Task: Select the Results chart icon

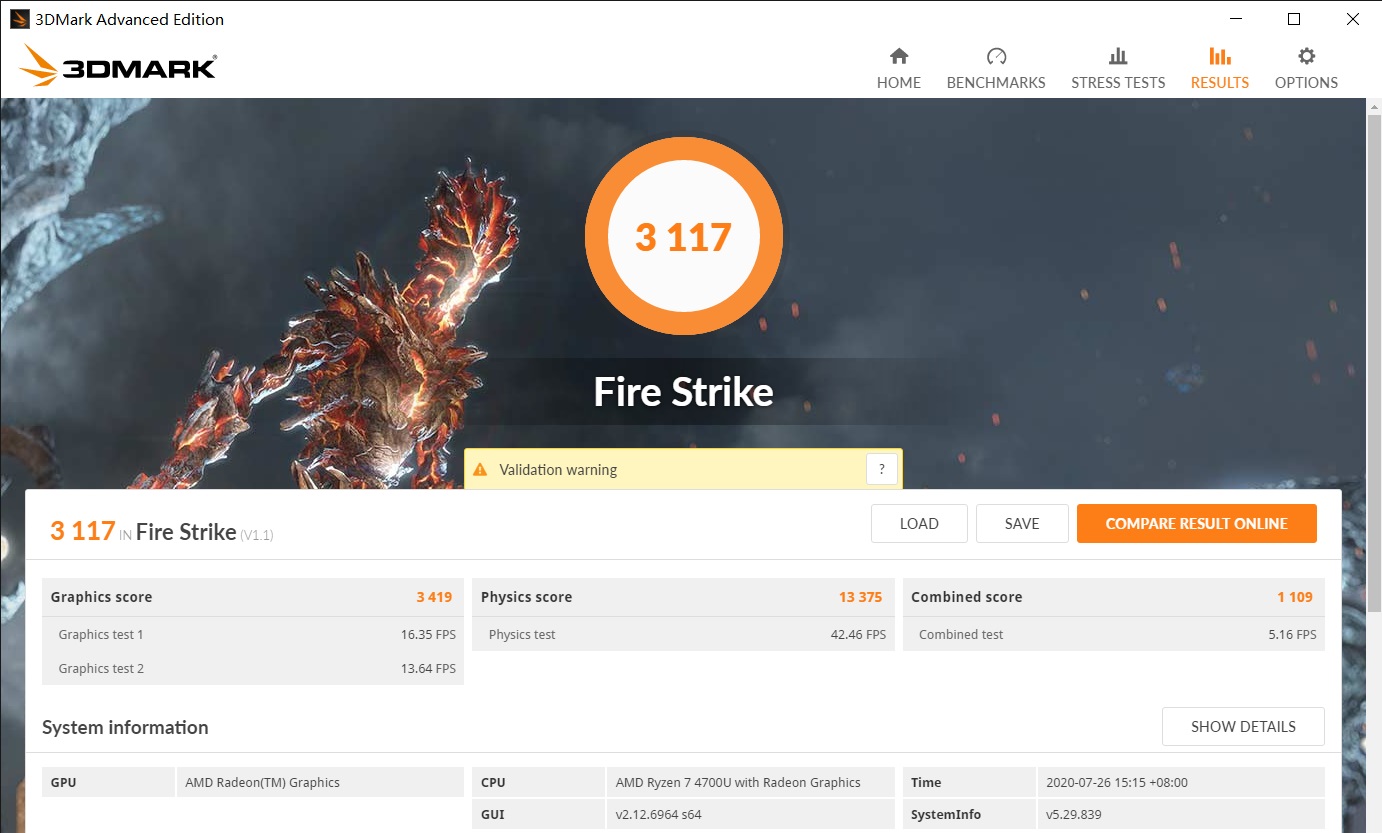Action: pos(1219,56)
